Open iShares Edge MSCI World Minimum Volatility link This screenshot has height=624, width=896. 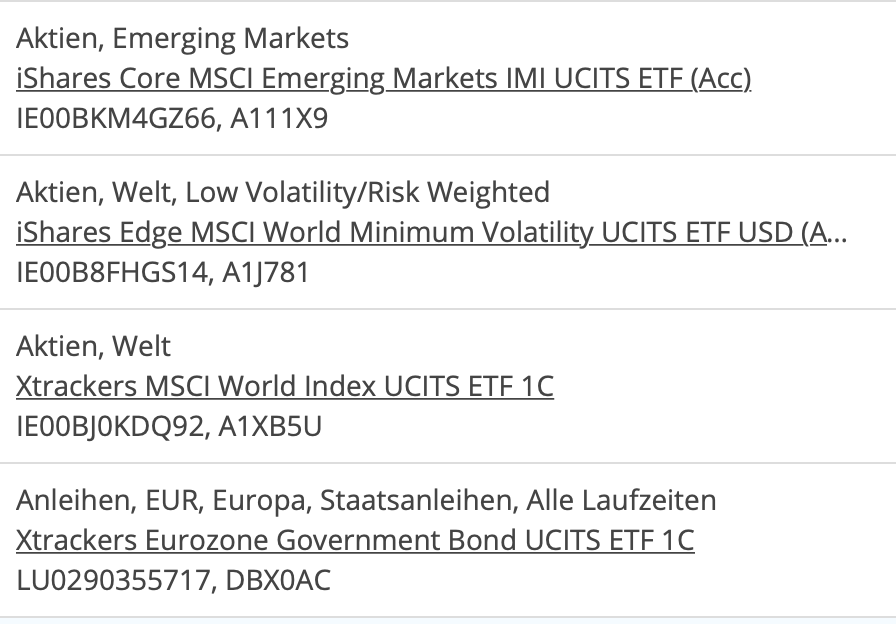(420, 232)
